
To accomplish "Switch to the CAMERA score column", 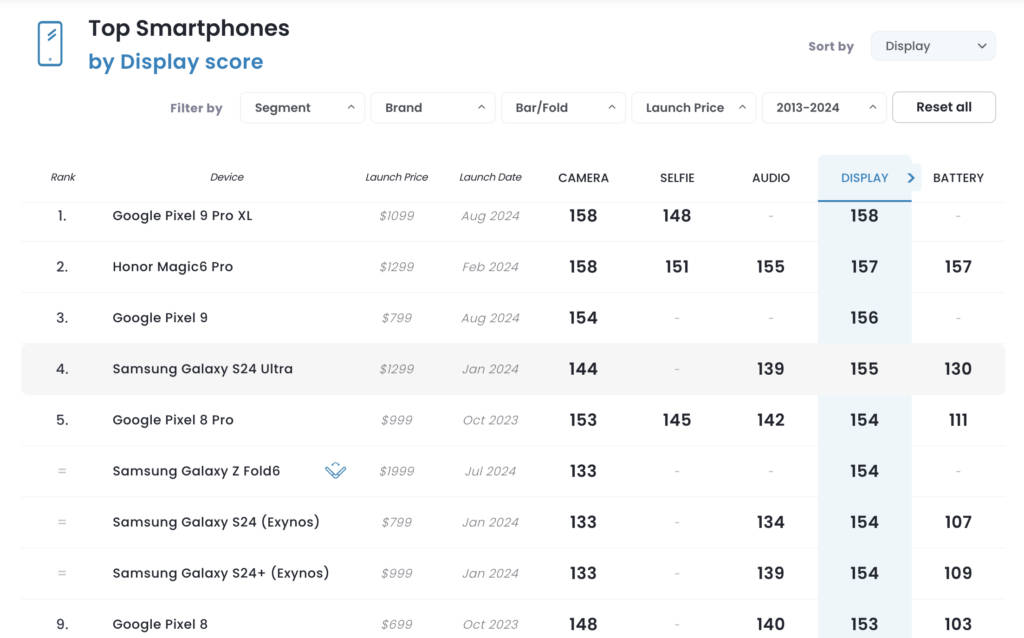I will tap(583, 178).
